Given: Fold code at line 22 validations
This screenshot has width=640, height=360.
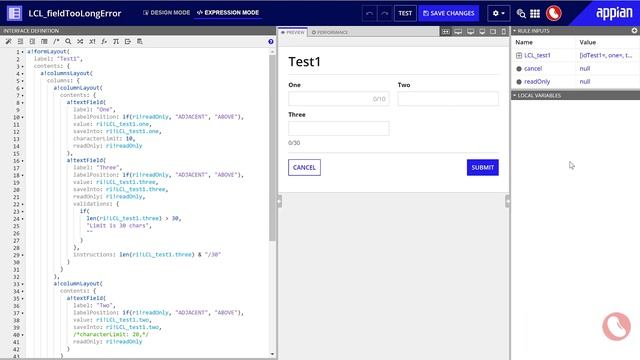Looking at the screenshot, I should 22,204.
